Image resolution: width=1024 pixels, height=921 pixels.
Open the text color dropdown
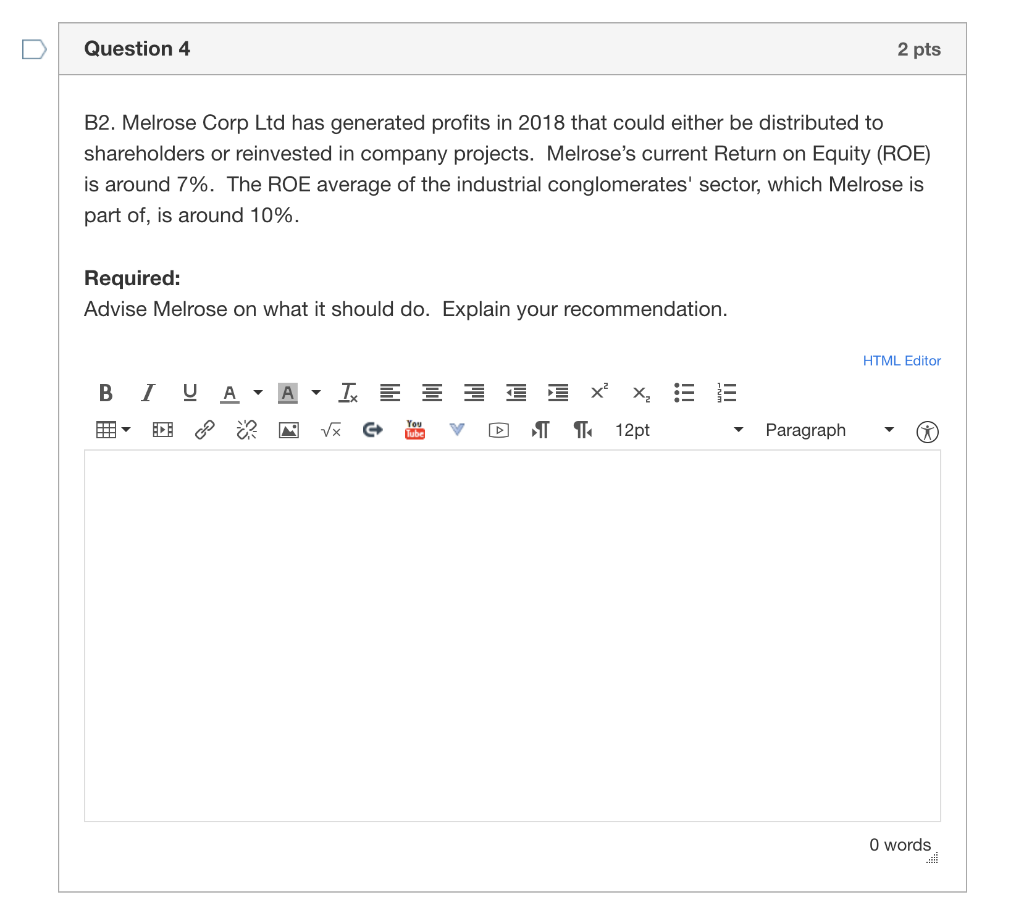click(x=257, y=392)
